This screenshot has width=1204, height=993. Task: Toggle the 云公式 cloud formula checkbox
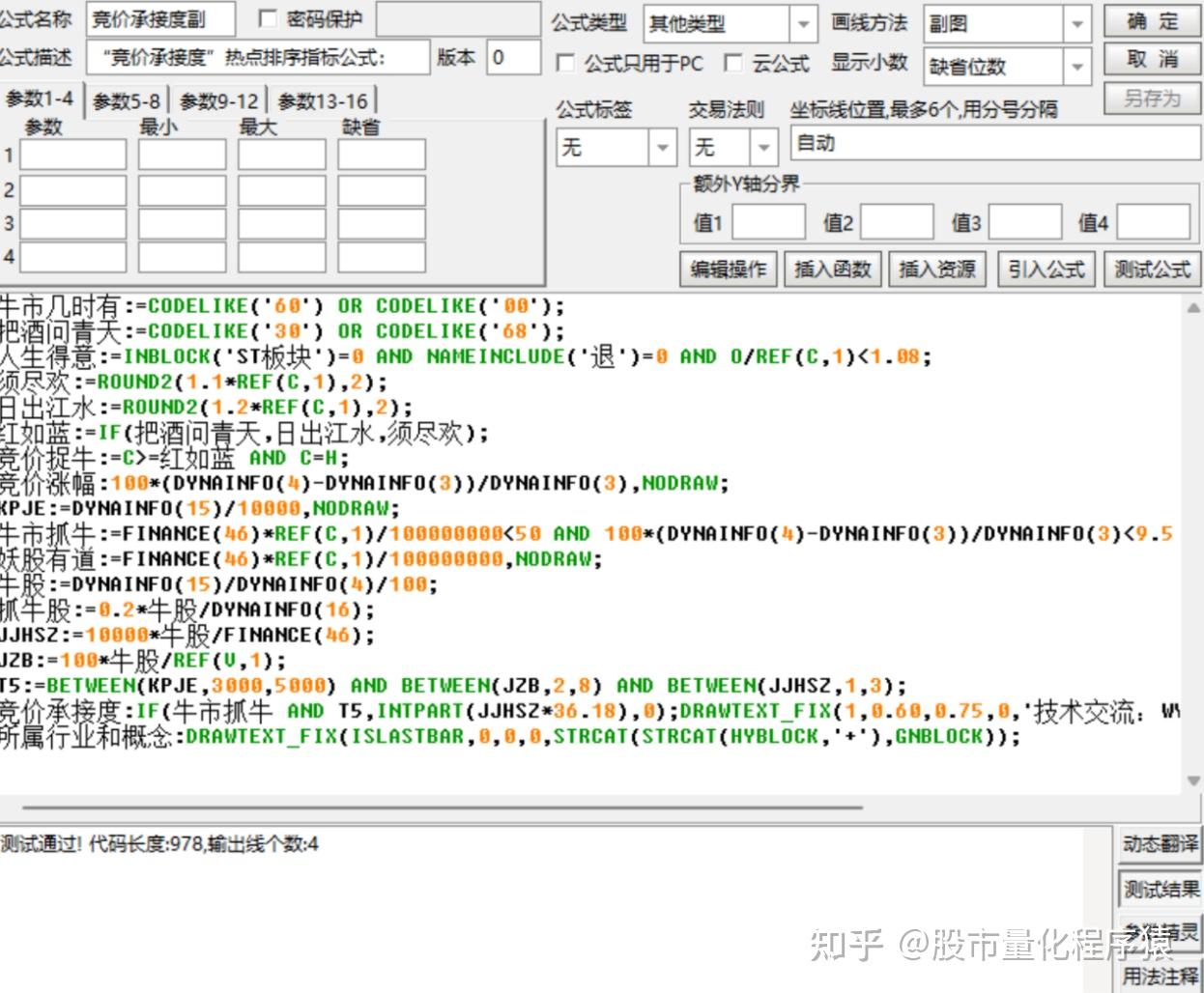pos(733,63)
